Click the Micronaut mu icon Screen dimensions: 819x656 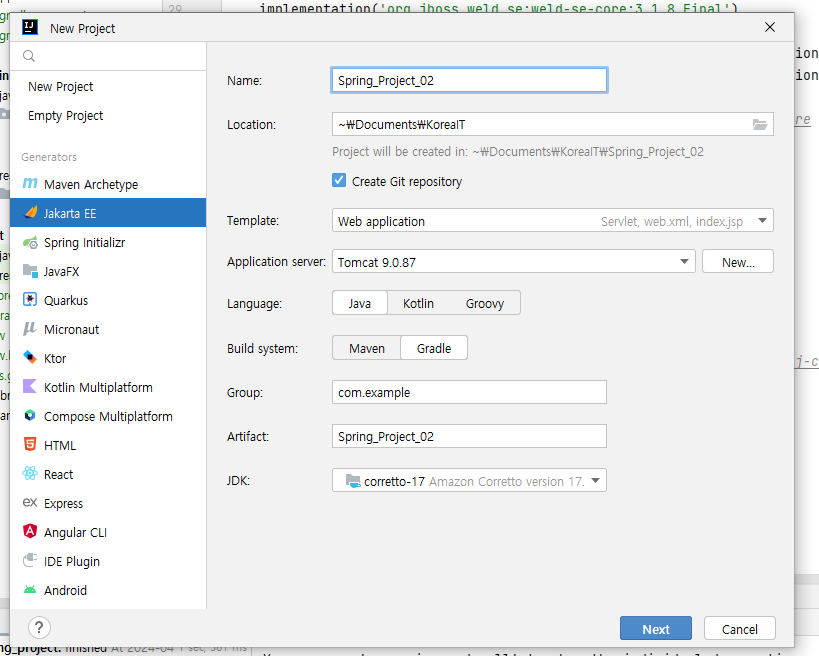(30, 329)
